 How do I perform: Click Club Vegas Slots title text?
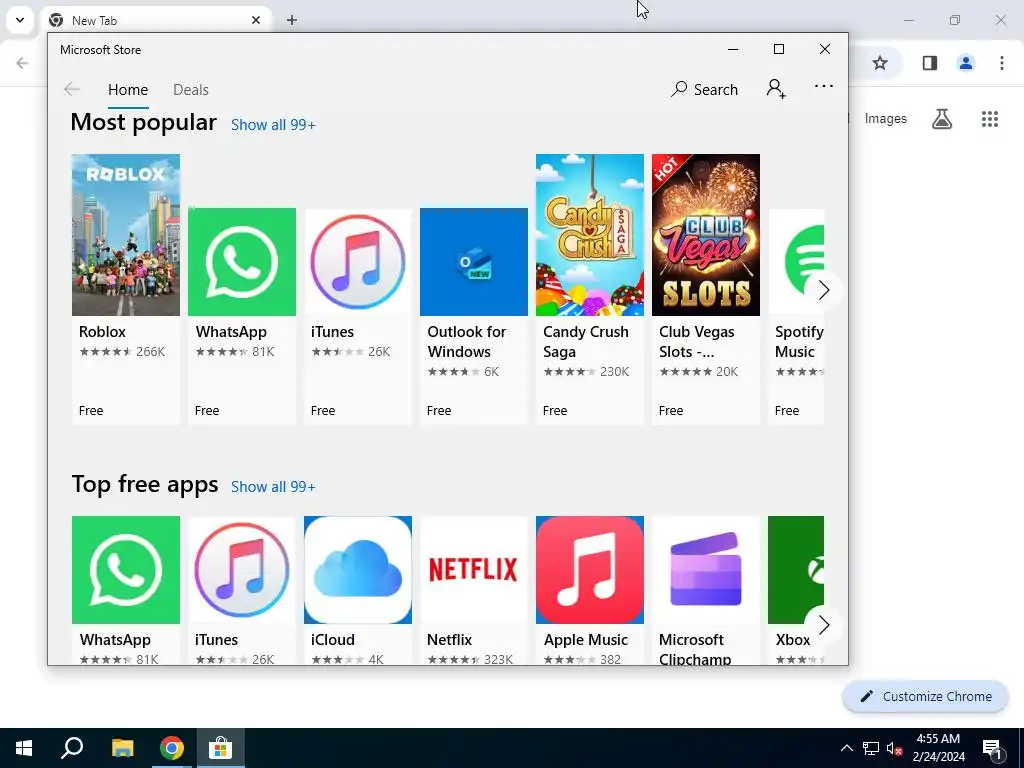tap(696, 342)
